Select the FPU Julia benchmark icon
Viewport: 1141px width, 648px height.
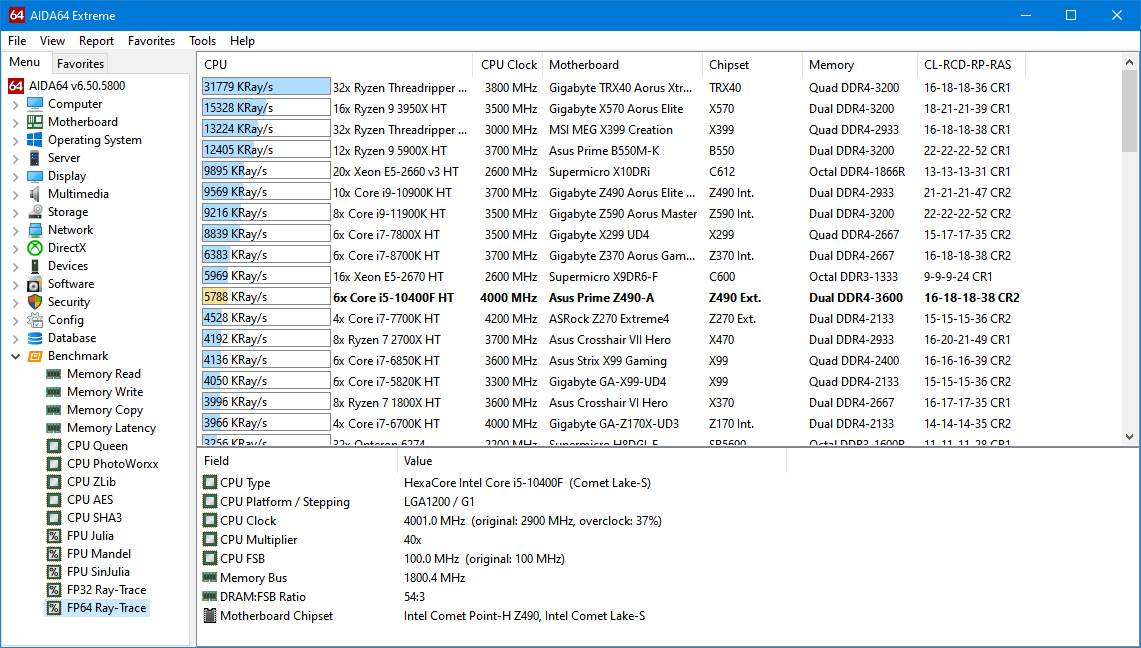(54, 536)
